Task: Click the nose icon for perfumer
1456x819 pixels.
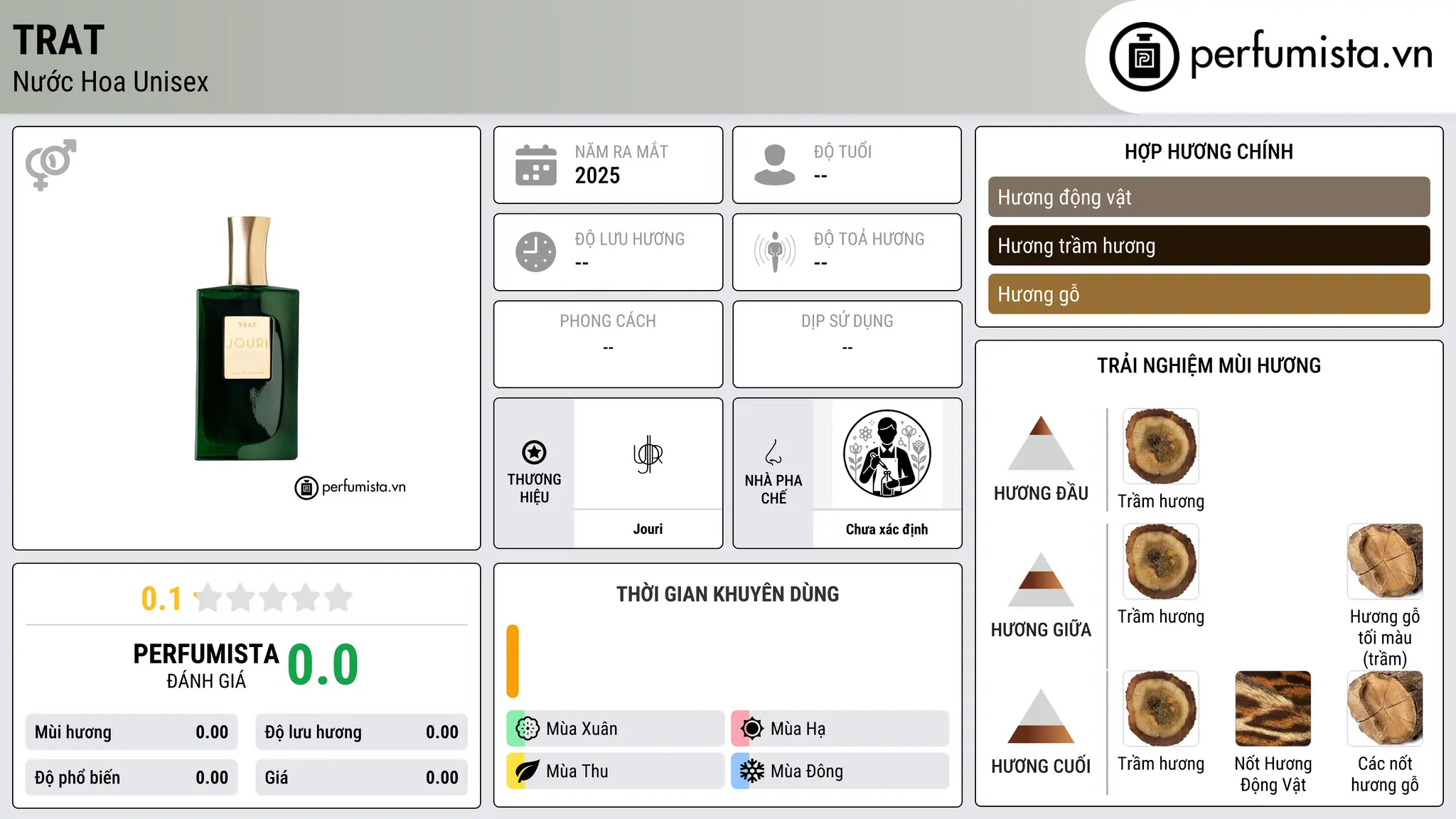Action: (773, 452)
